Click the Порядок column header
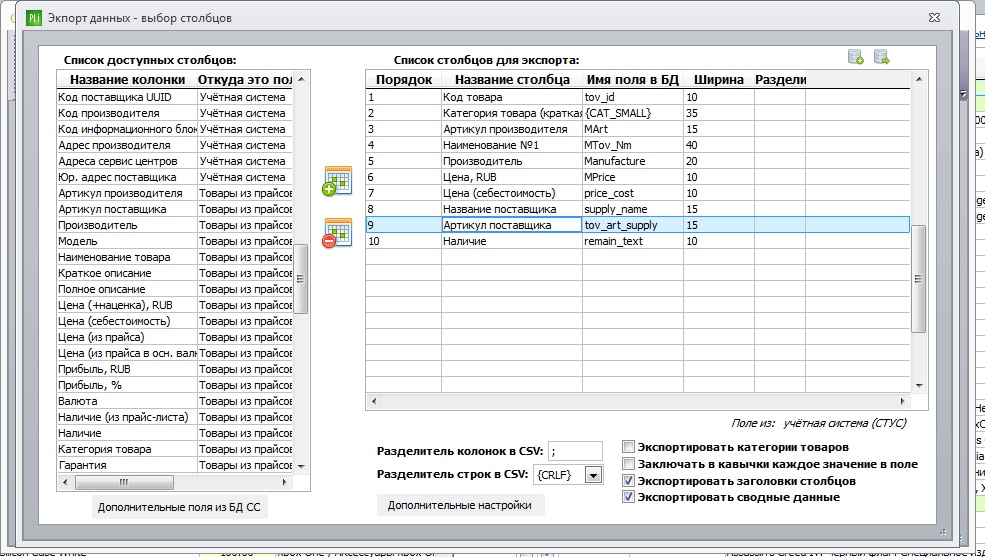The image size is (985, 557). [x=404, y=80]
